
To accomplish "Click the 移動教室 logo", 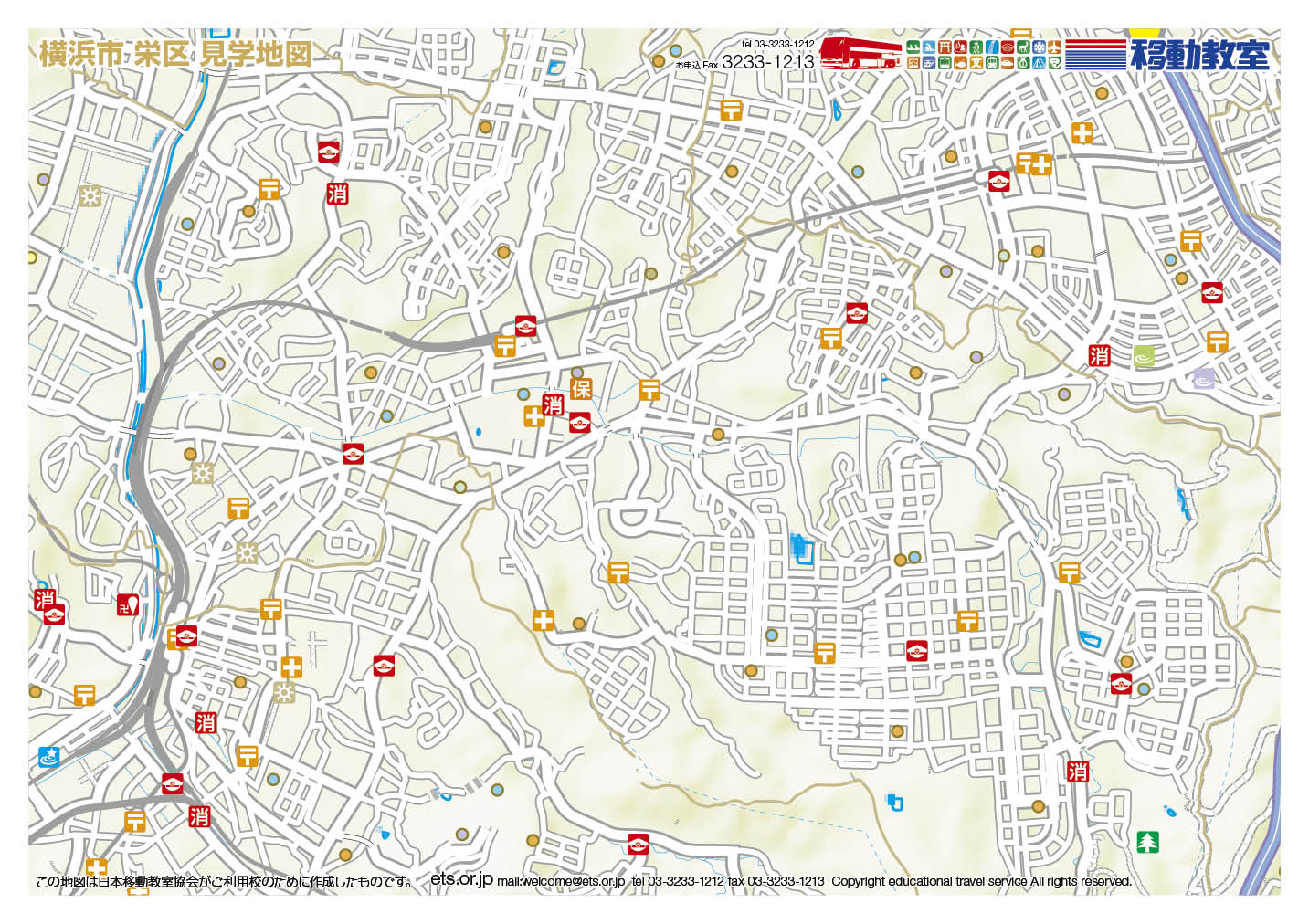I will click(1200, 53).
